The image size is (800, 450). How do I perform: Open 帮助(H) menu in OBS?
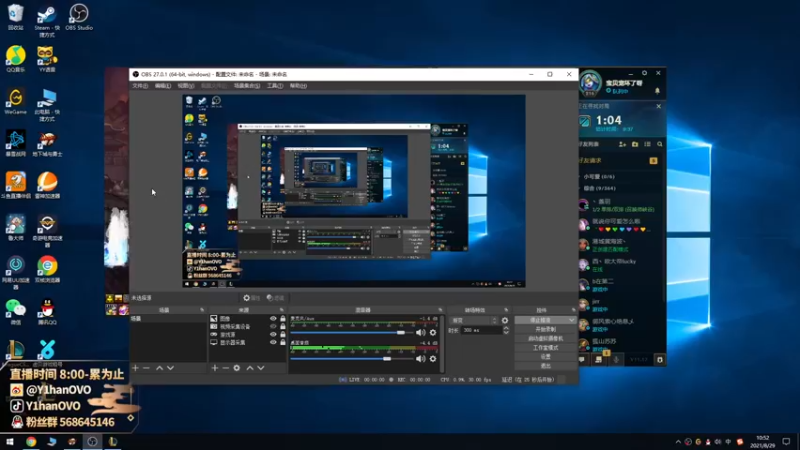tap(298, 86)
